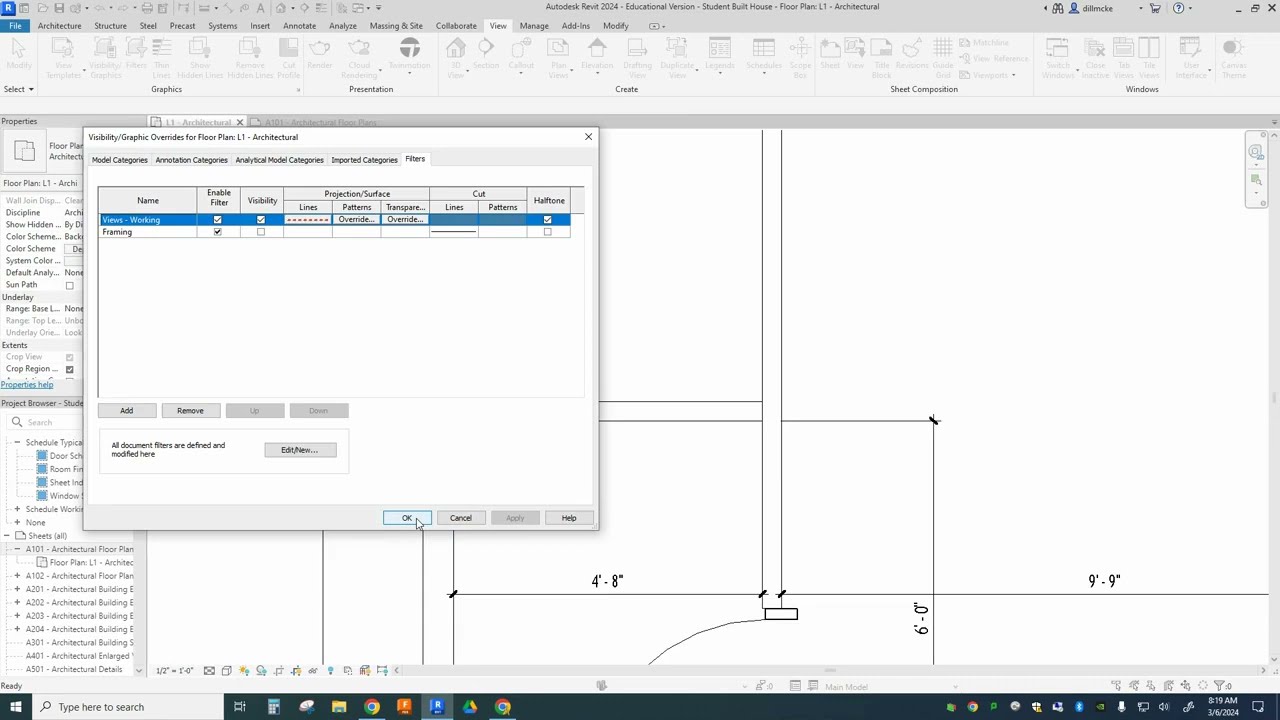
Task: Expand A102 - Architectural Floor Plan sheet
Action: pyautogui.click(x=17, y=576)
